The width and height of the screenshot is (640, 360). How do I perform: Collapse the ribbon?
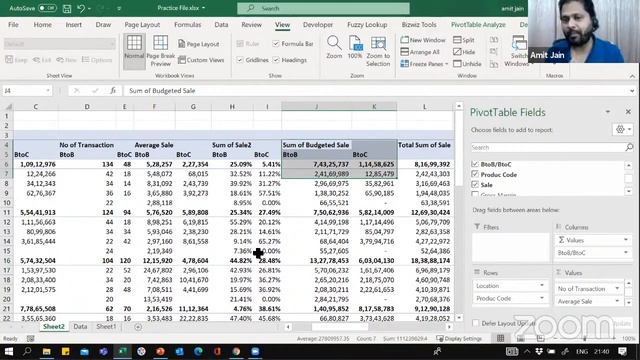pos(632,76)
